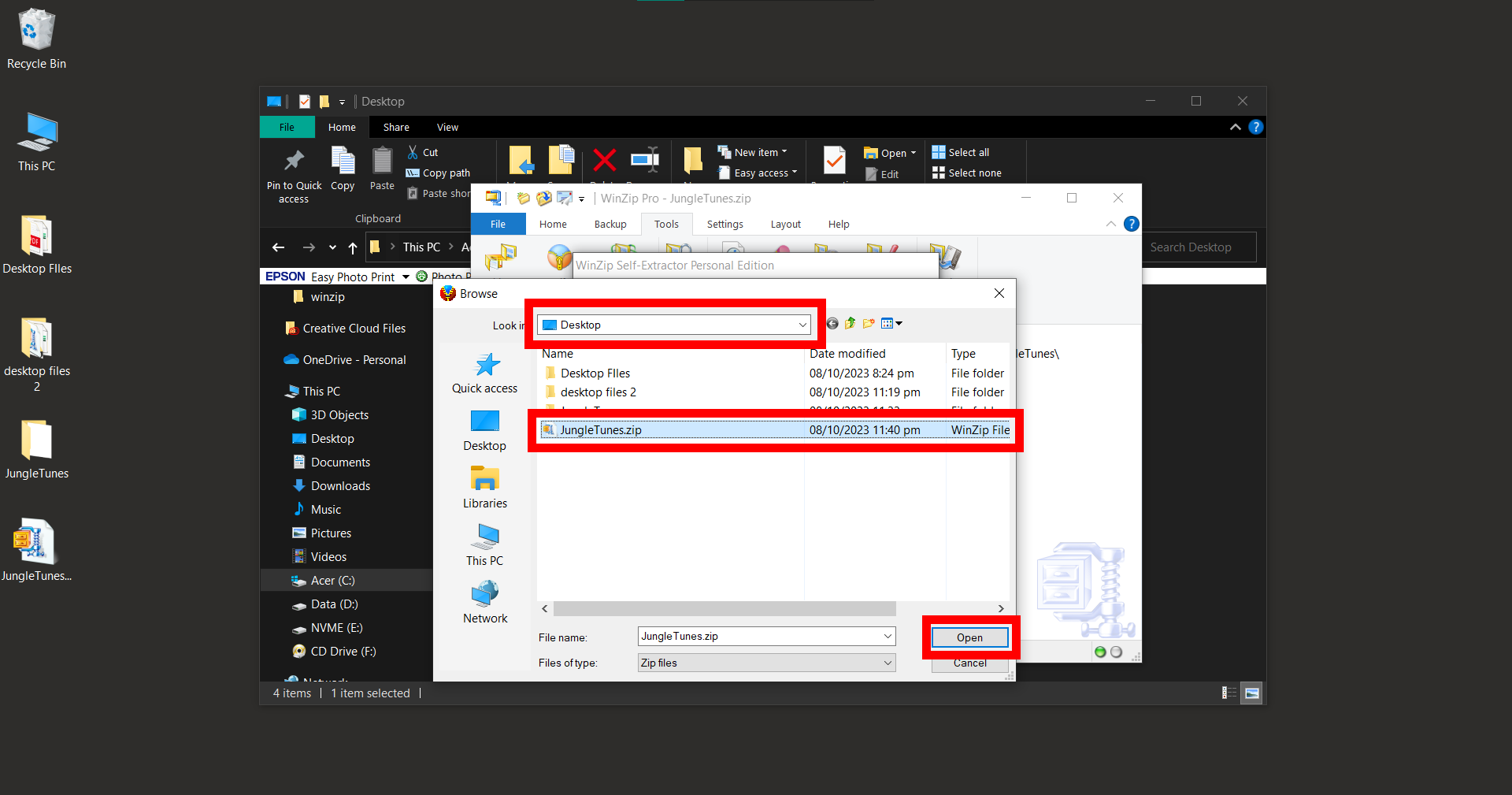Click the Paste icon in the Explorer ribbon
Image resolution: width=1512 pixels, height=795 pixels.
point(381,163)
